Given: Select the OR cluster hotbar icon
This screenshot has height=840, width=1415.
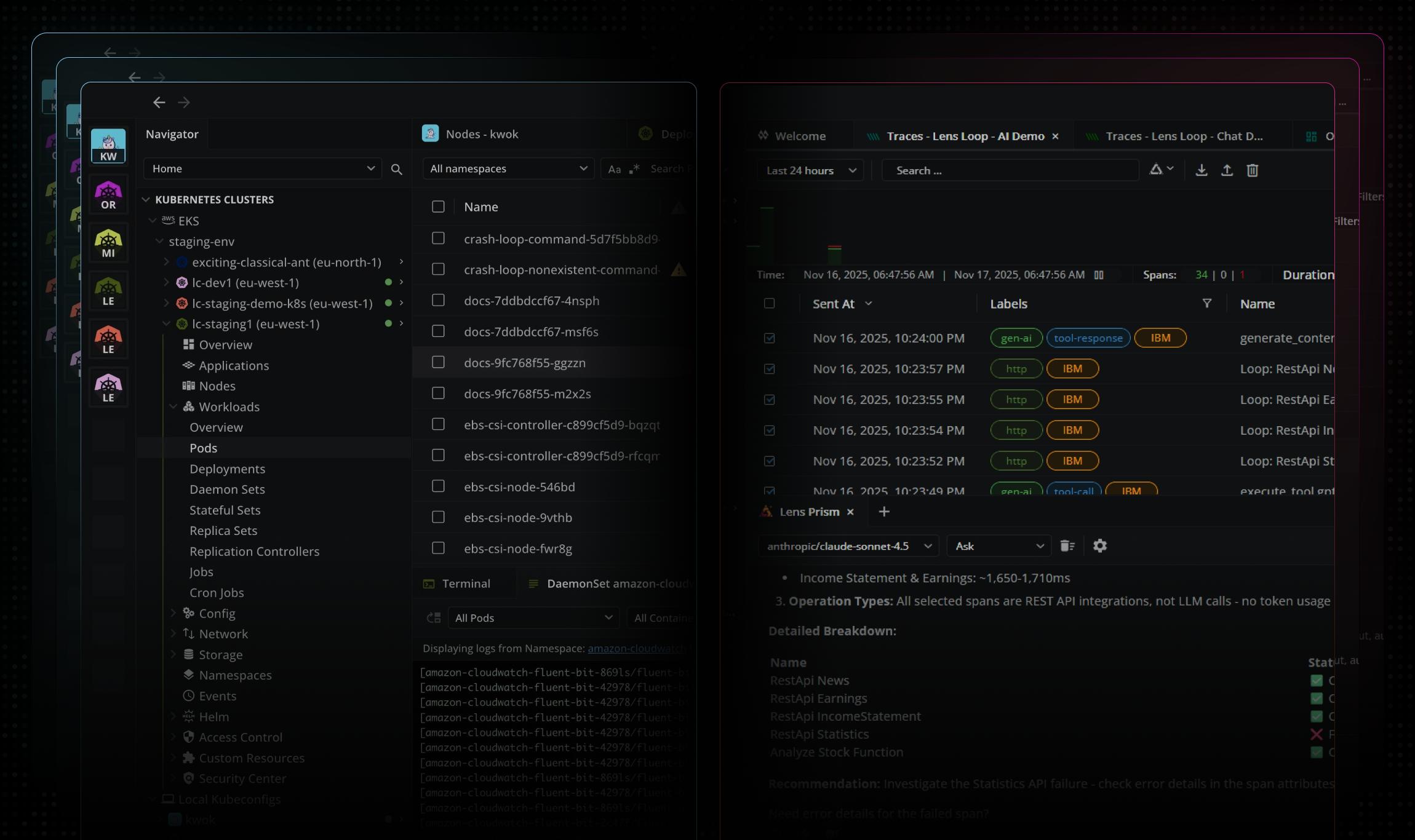Looking at the screenshot, I should [108, 195].
